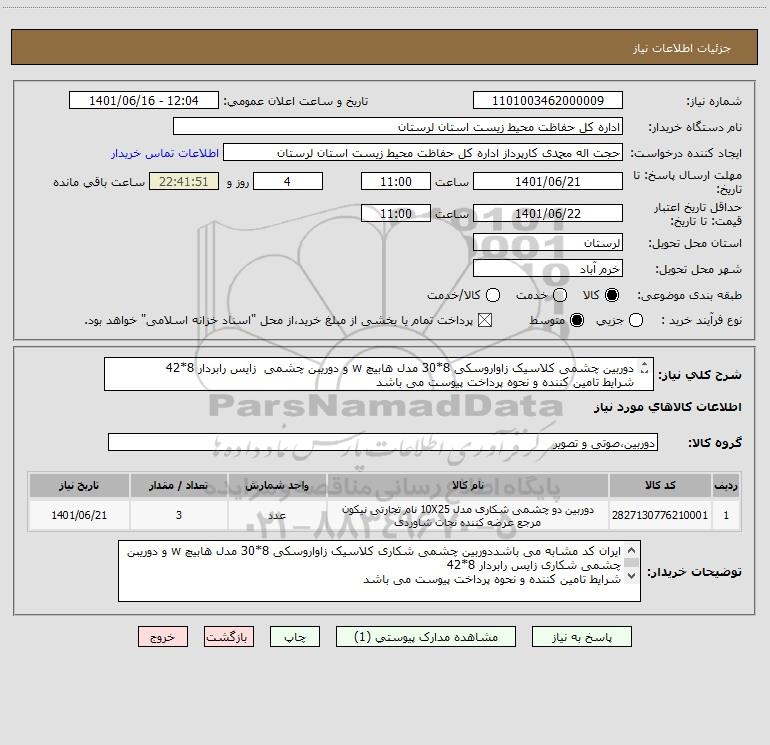This screenshot has width=770, height=745.
Task: Click the unit cell 'عدد'
Action: pyautogui.click(x=277, y=515)
